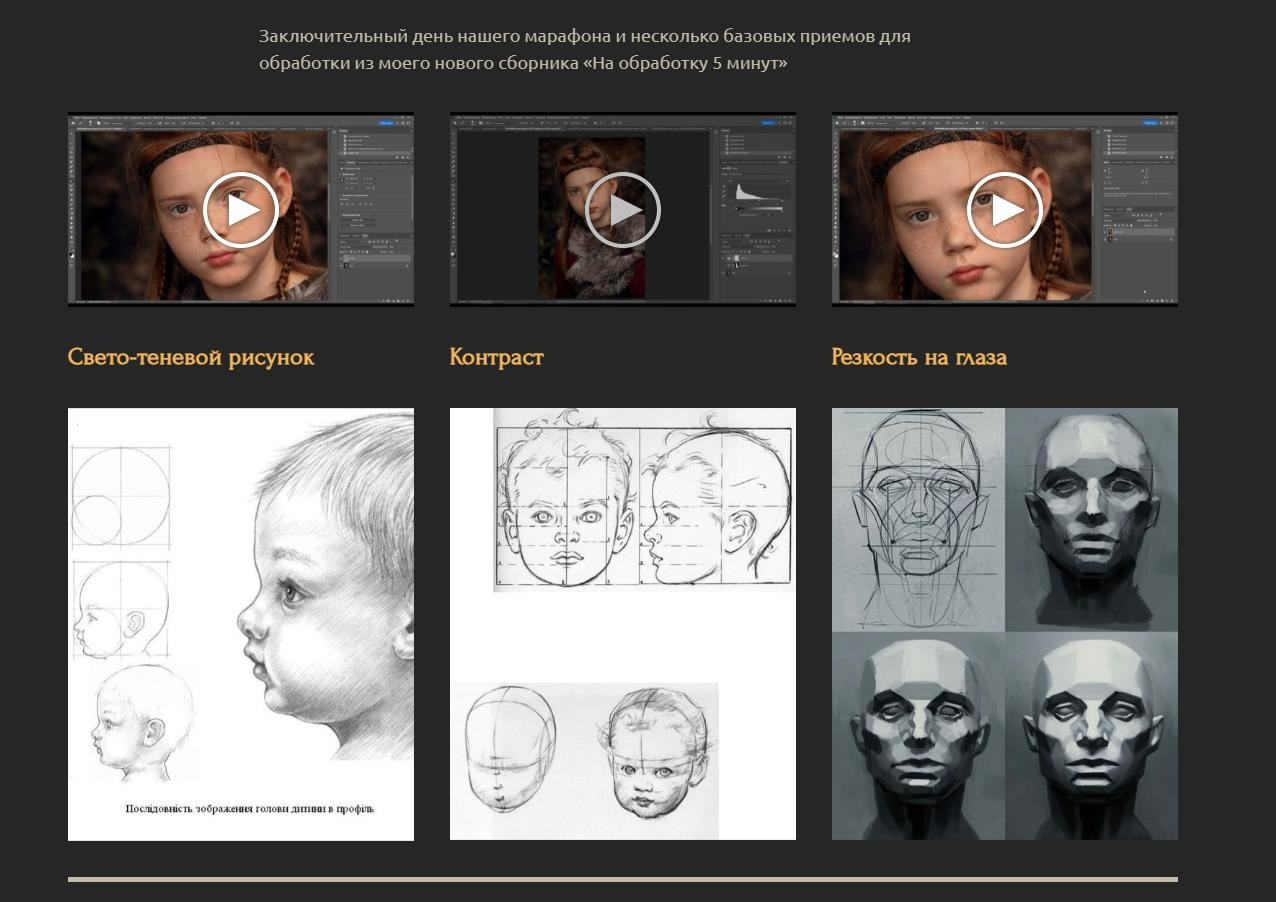Play the Резкость на глаза video
The image size is (1276, 902).
coord(1005,210)
